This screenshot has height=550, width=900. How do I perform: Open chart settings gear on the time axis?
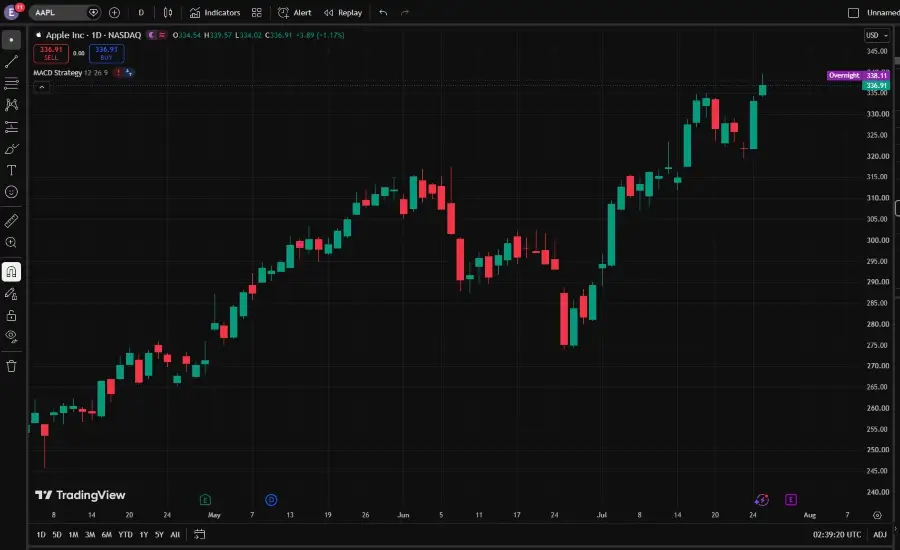877,515
